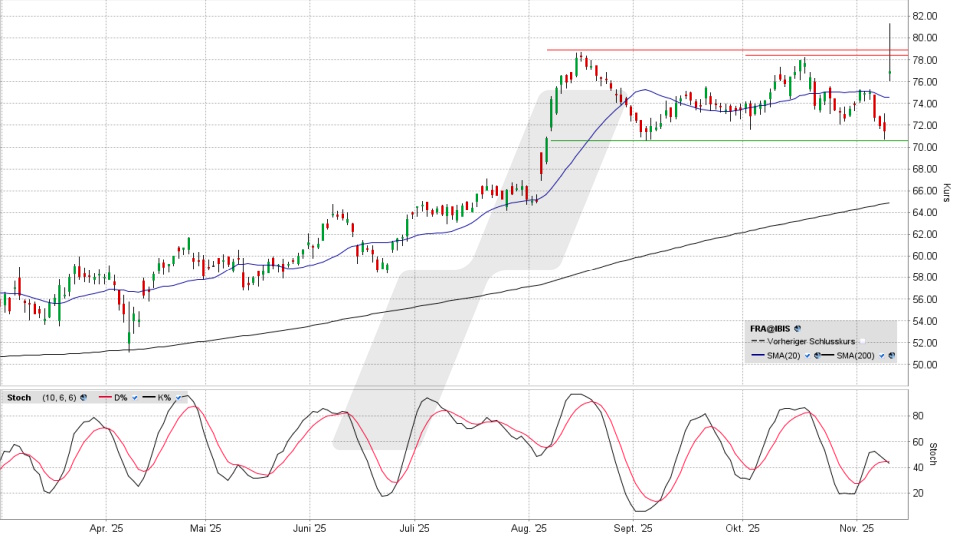Hide the D% stochastic line
Image resolution: width=960 pixels, height=540 pixels.
pyautogui.click(x=133, y=397)
